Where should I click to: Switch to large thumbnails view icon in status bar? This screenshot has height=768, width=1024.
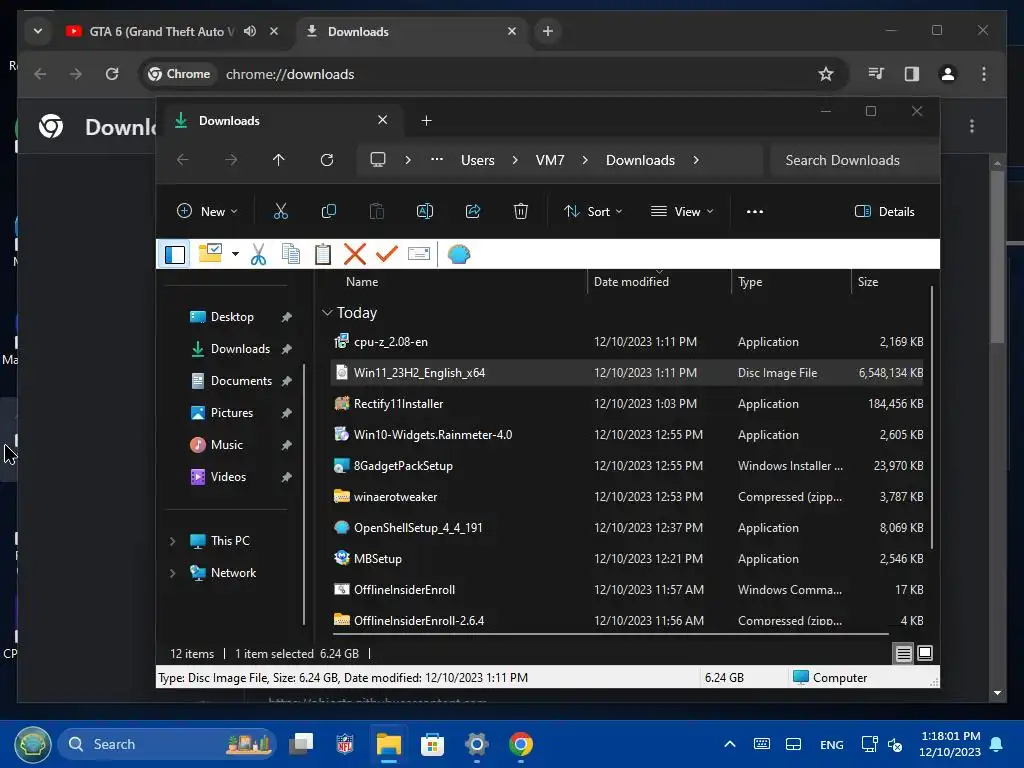tap(925, 653)
